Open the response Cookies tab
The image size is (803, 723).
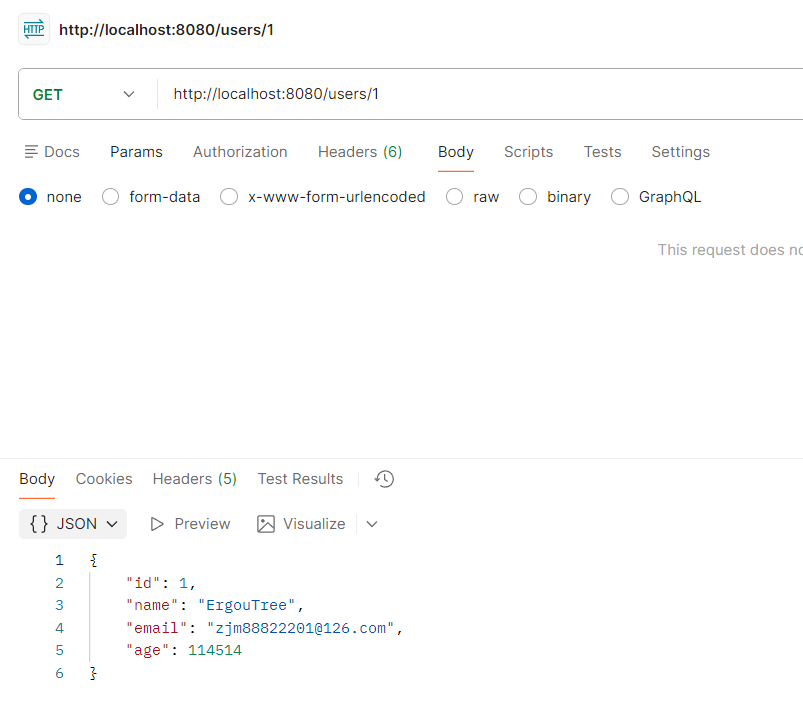tap(104, 479)
